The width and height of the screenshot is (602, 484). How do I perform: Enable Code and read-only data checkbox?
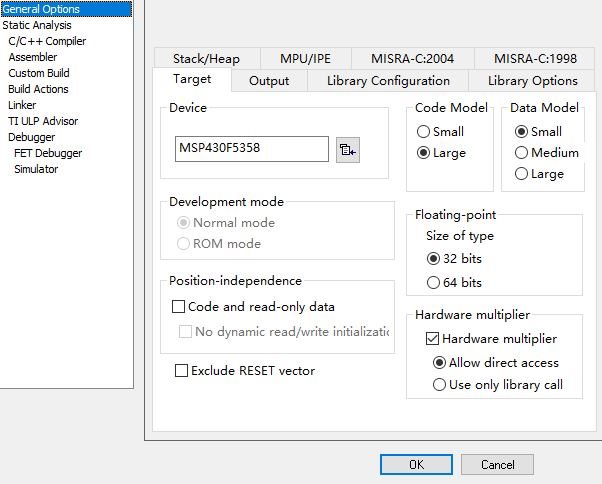coord(180,307)
